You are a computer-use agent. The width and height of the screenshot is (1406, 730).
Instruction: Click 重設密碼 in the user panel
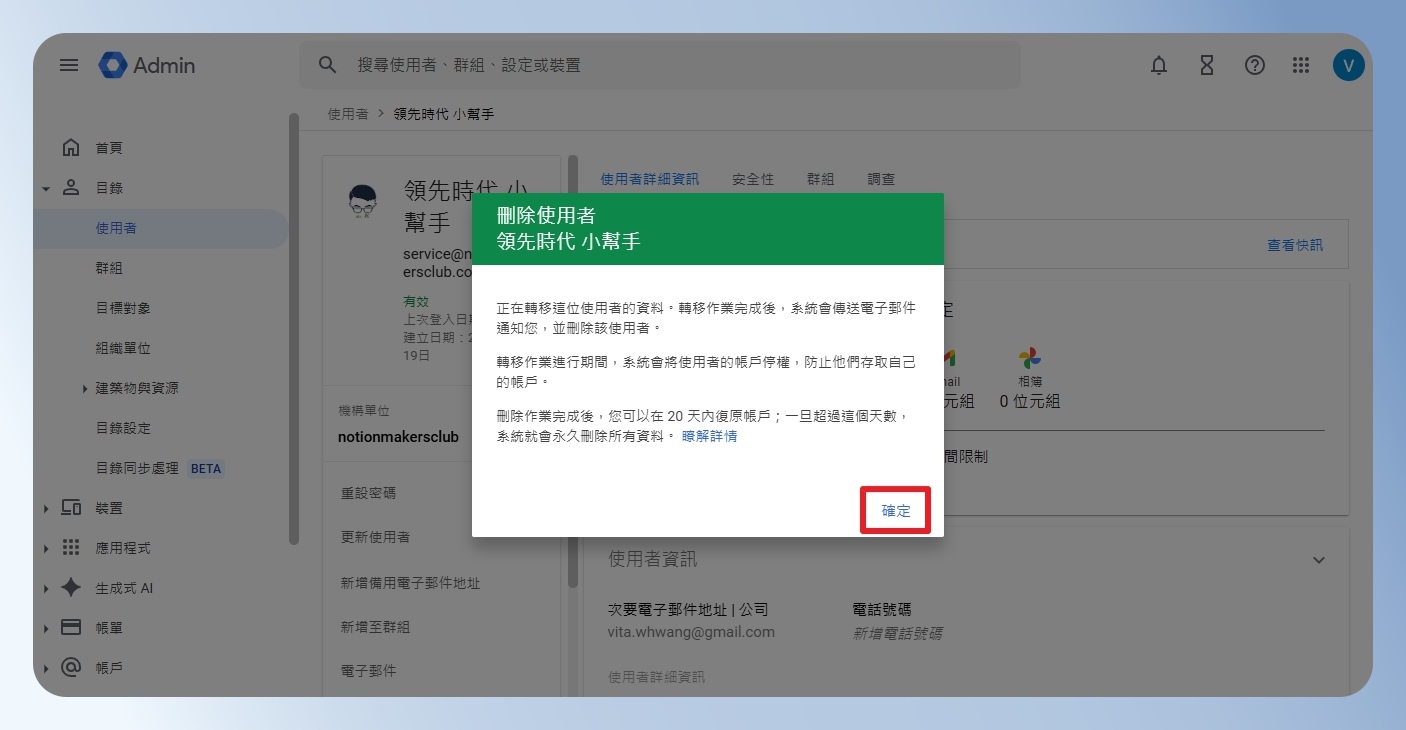click(x=368, y=493)
